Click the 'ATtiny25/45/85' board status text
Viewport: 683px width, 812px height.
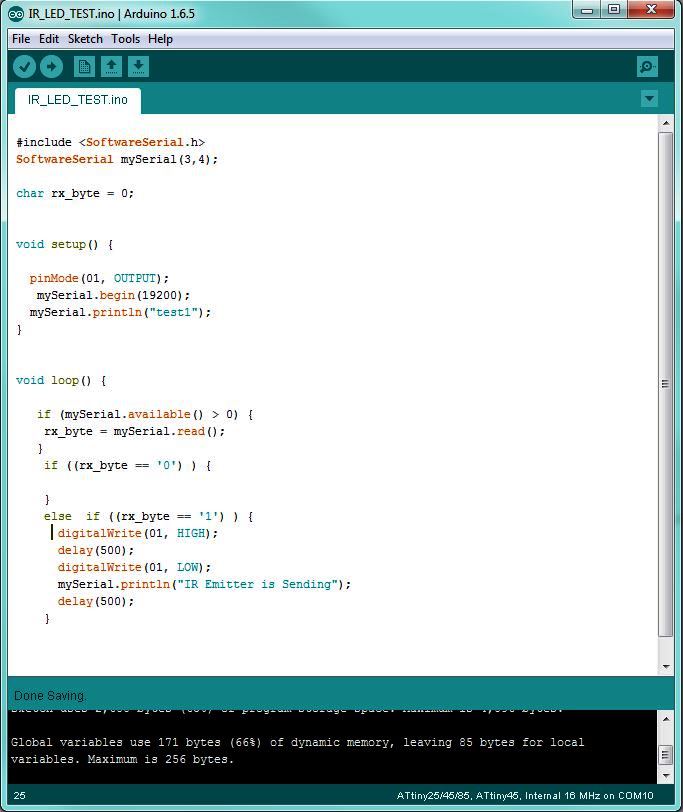click(x=525, y=796)
